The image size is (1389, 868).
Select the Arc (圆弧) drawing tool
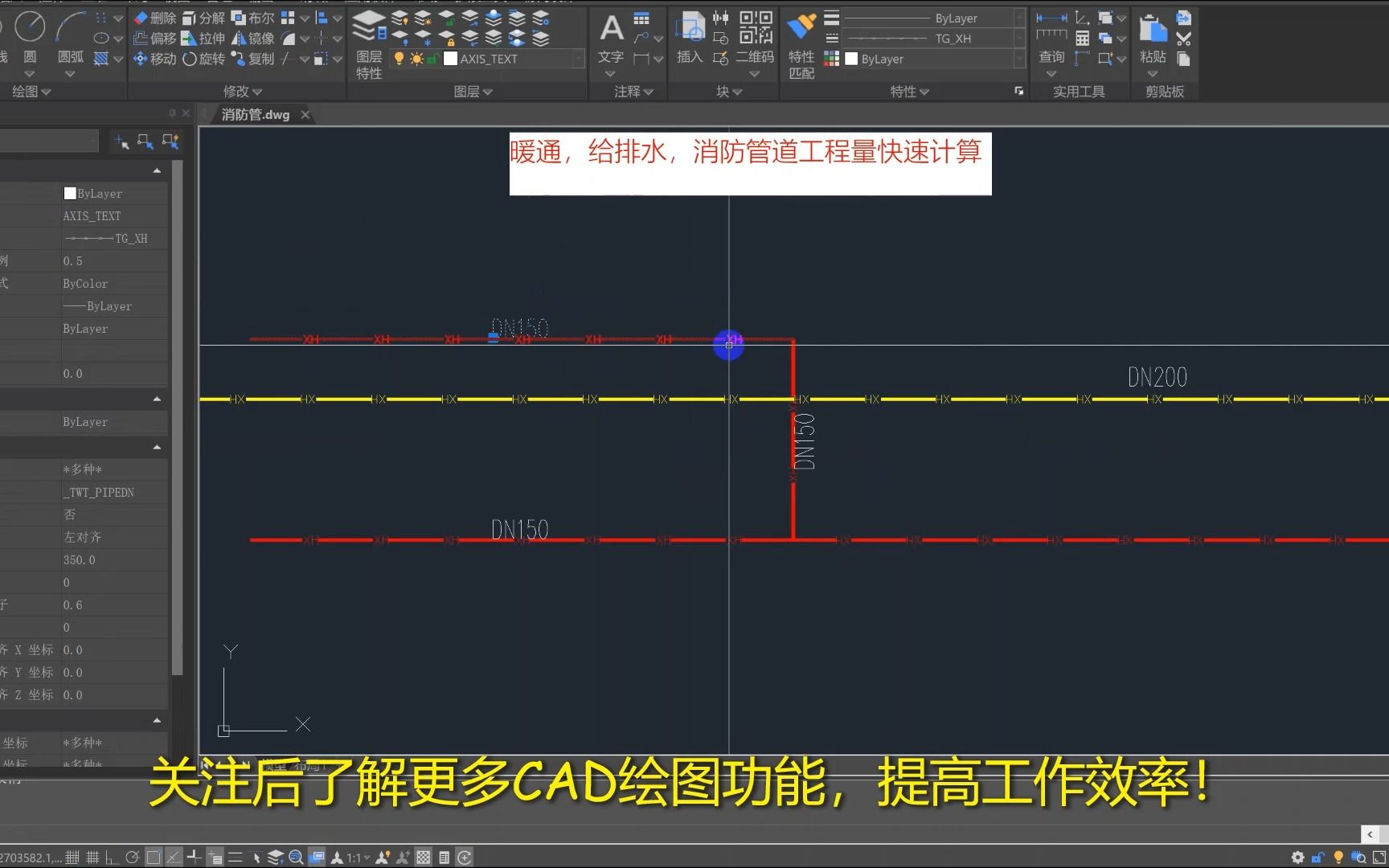71,36
